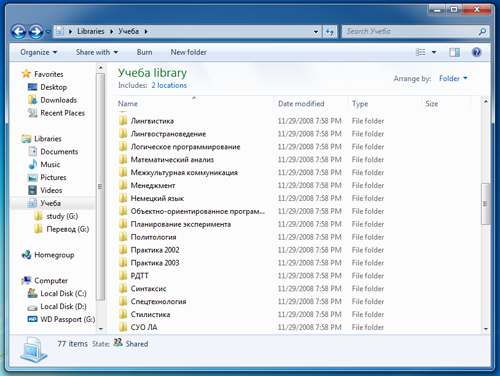Open the Arrange by Folder dropdown
Viewport: 500px width, 376px height.
(453, 79)
